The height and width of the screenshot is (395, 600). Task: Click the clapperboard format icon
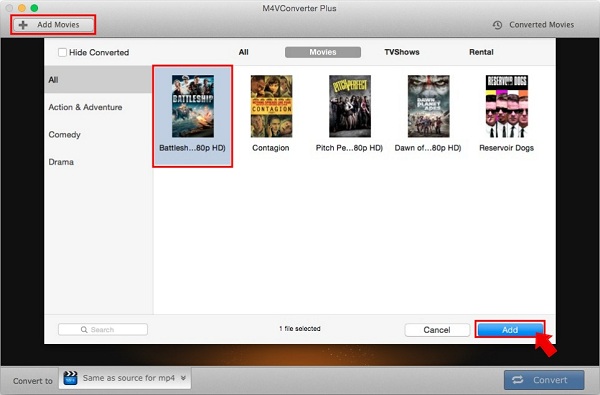click(70, 378)
